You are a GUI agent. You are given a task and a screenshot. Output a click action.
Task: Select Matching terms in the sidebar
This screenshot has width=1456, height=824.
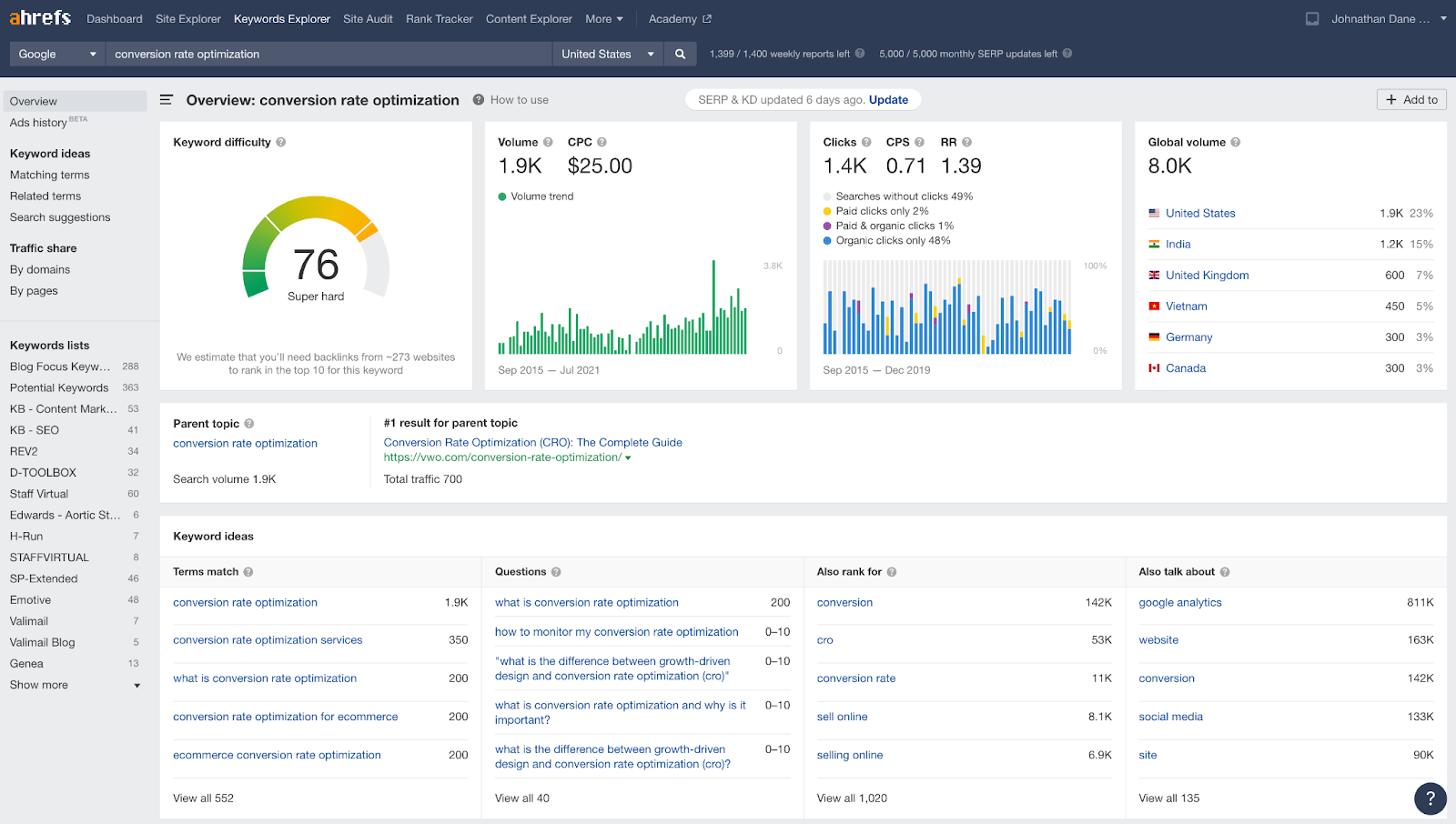[50, 175]
